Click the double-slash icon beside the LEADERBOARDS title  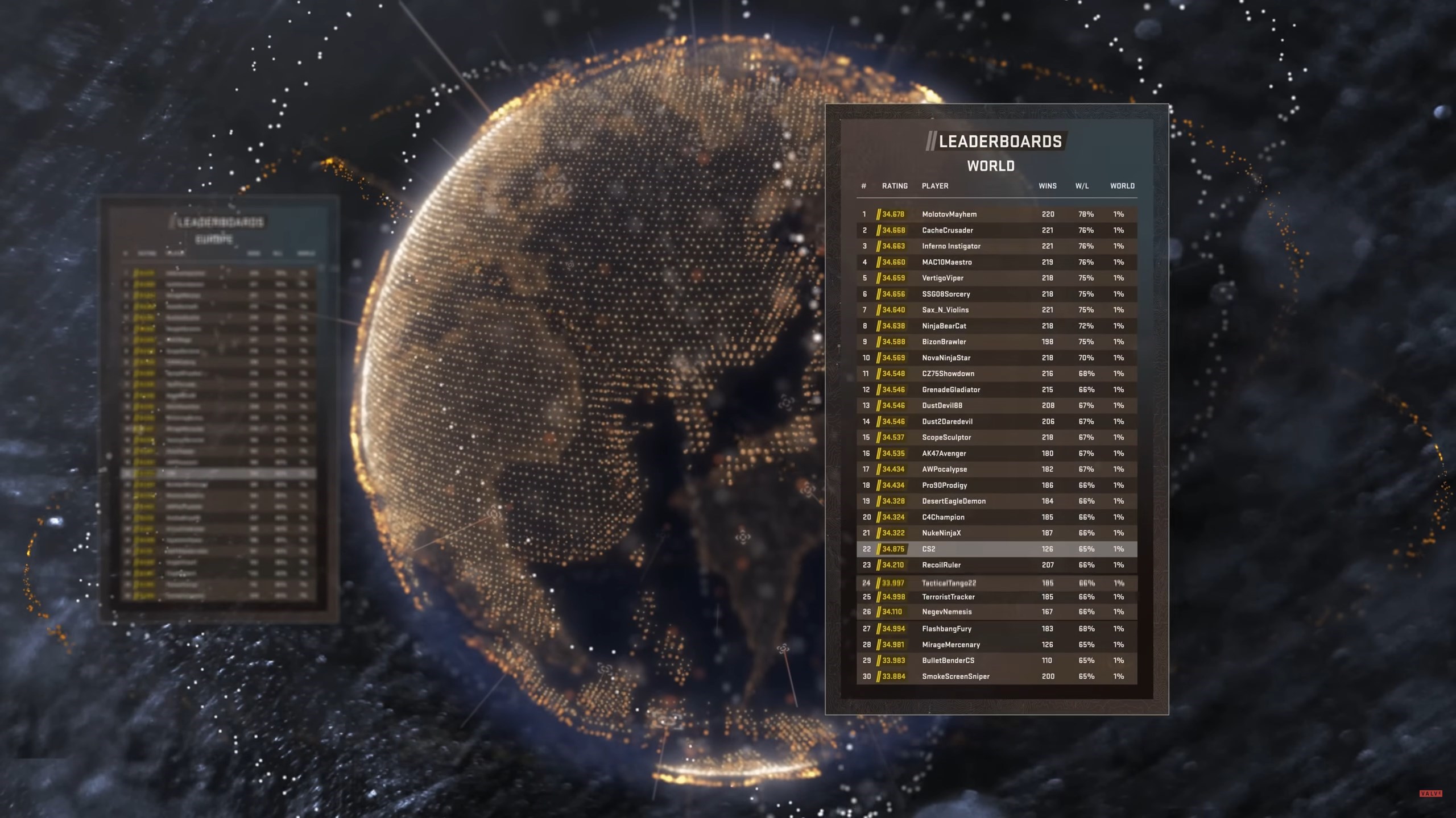pyautogui.click(x=930, y=141)
